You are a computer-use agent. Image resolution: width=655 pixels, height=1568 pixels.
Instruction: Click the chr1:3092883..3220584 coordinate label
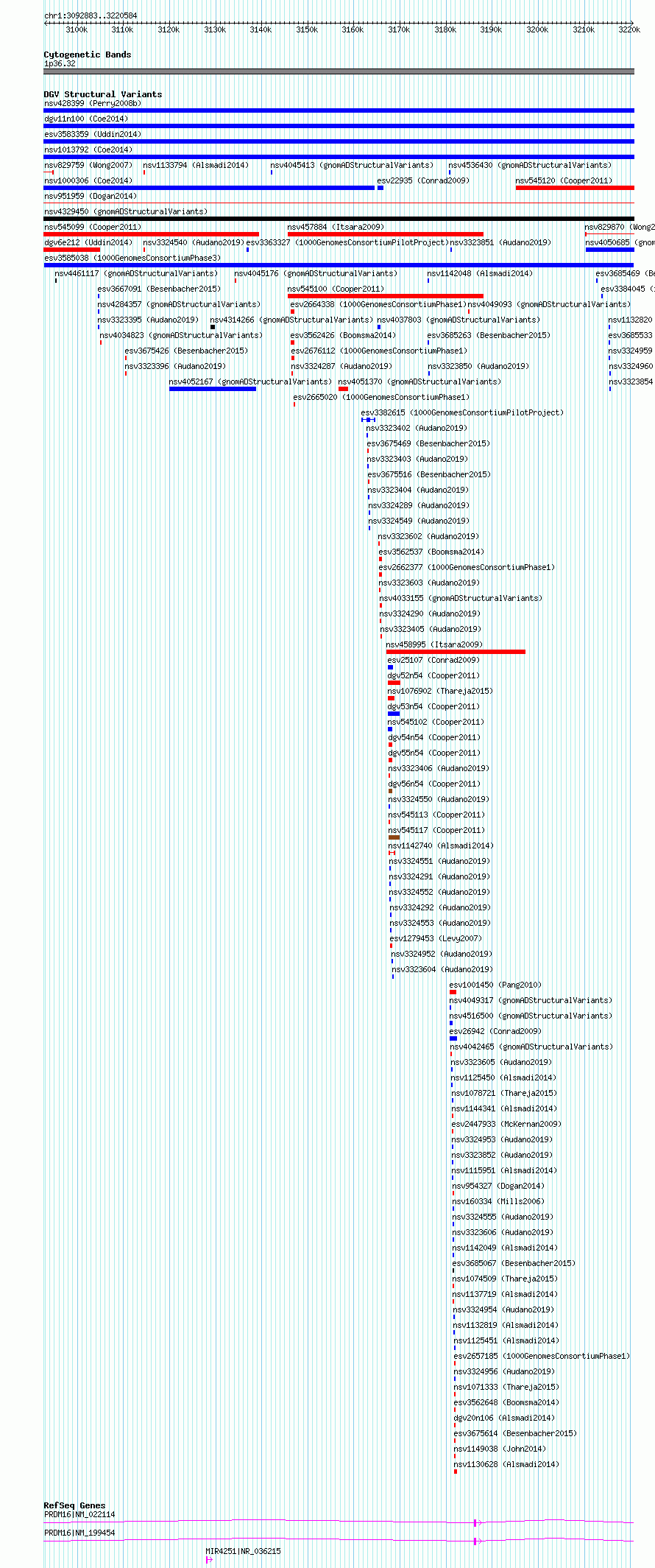pos(91,15)
